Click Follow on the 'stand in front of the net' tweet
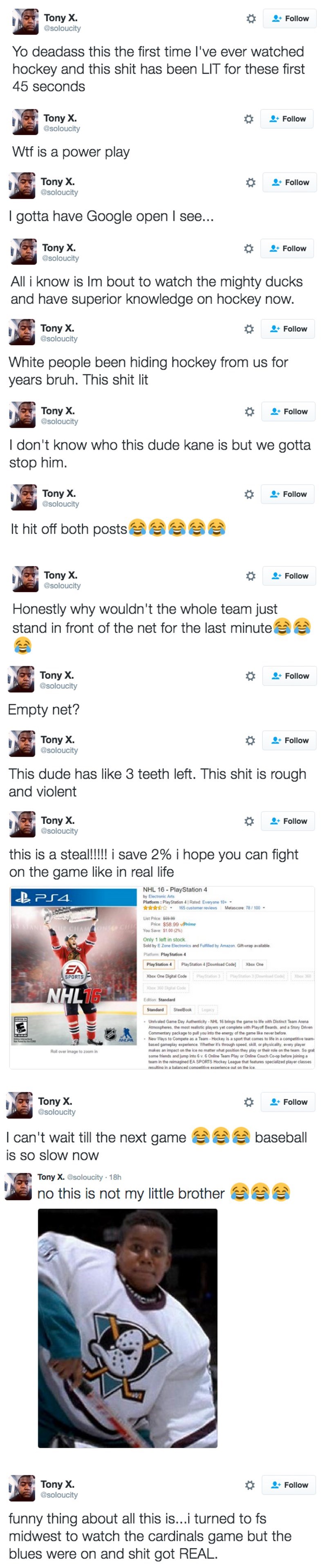The width and height of the screenshot is (327, 1568). (x=289, y=576)
